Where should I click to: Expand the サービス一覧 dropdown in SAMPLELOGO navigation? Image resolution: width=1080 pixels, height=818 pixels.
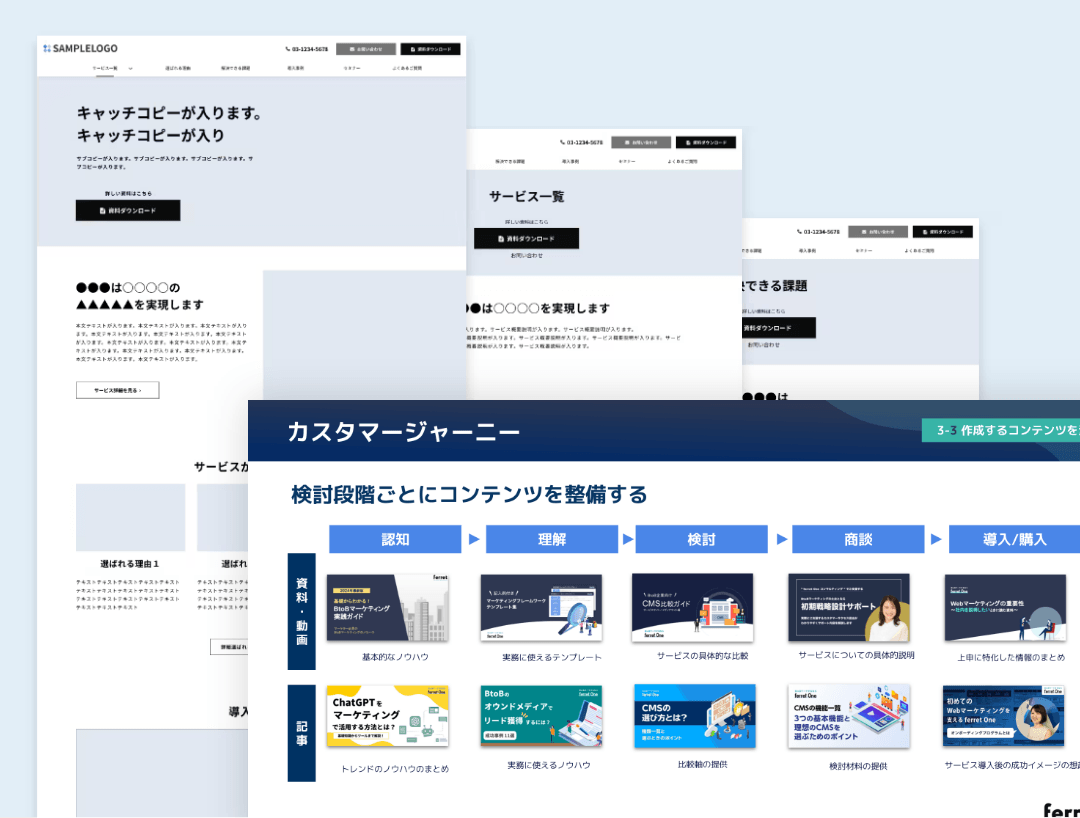click(106, 68)
